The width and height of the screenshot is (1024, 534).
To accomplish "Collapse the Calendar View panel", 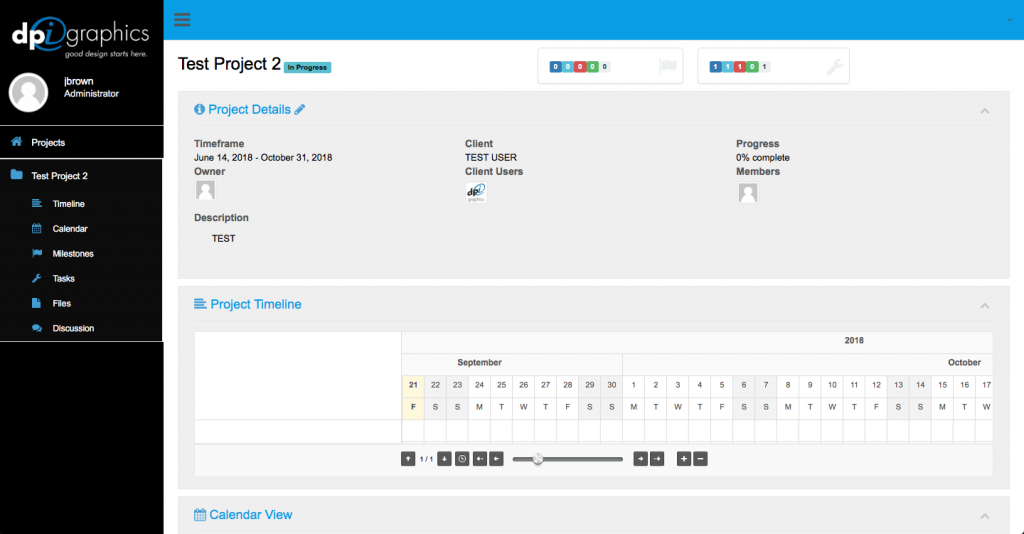I will (984, 516).
